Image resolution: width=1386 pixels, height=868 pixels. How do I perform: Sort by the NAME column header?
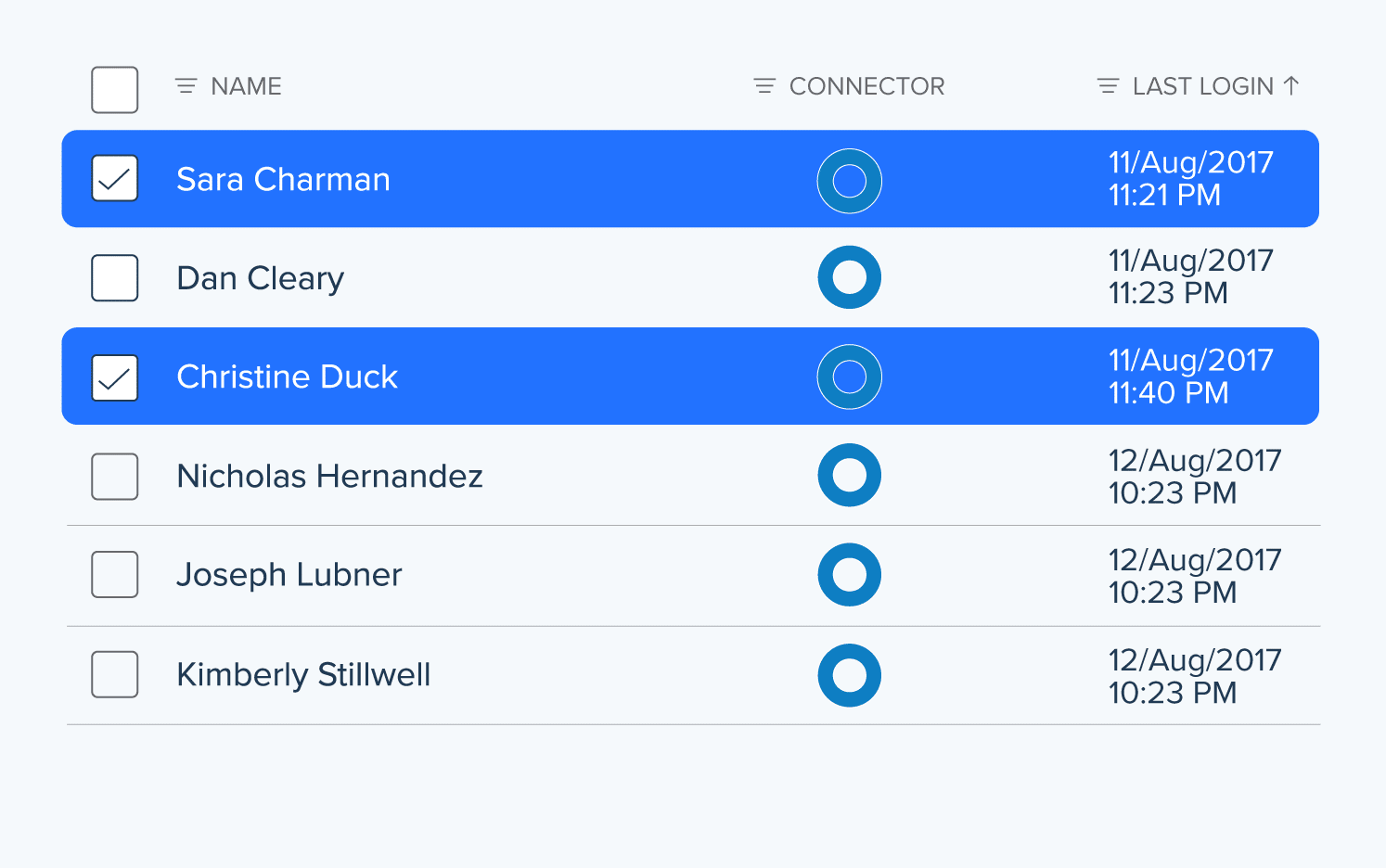click(246, 86)
